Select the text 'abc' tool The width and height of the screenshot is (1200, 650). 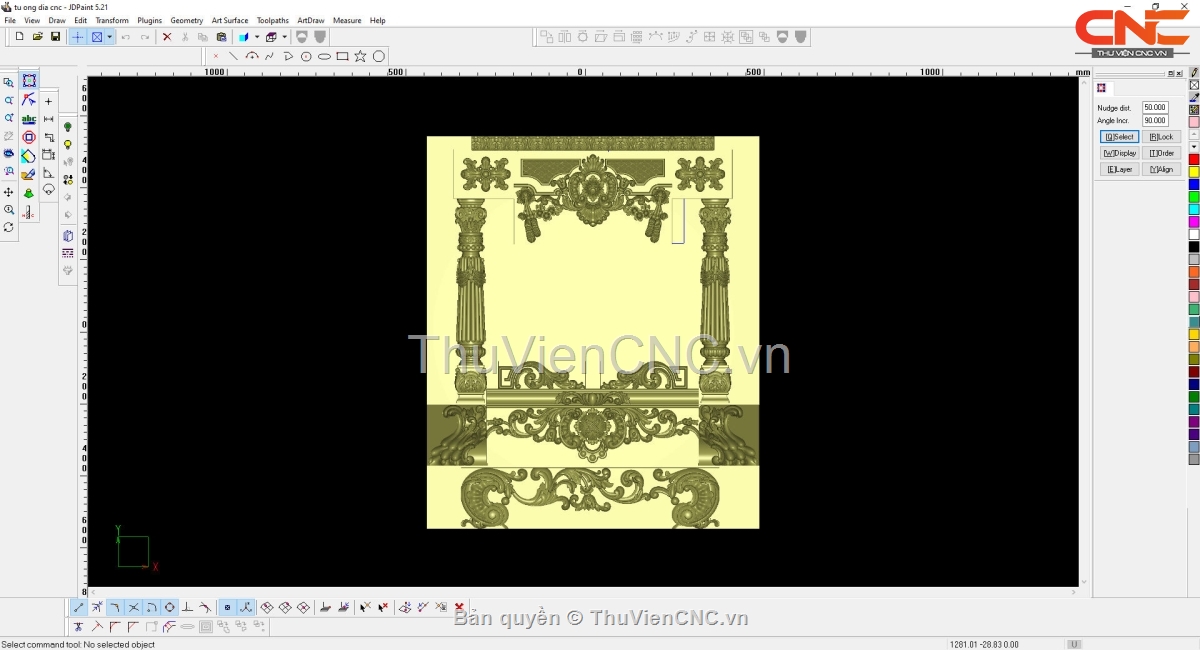click(29, 119)
